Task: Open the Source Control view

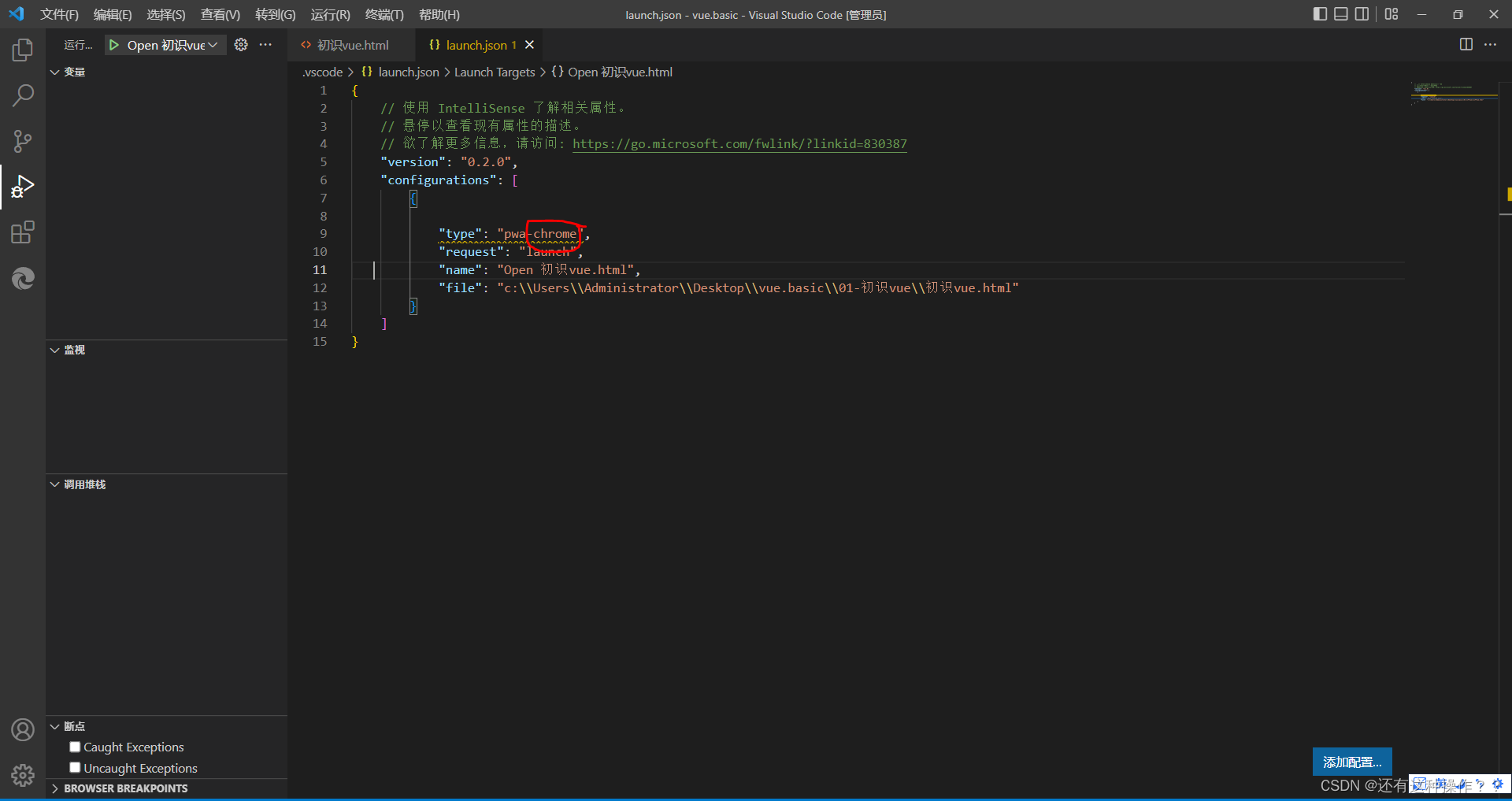Action: click(23, 142)
